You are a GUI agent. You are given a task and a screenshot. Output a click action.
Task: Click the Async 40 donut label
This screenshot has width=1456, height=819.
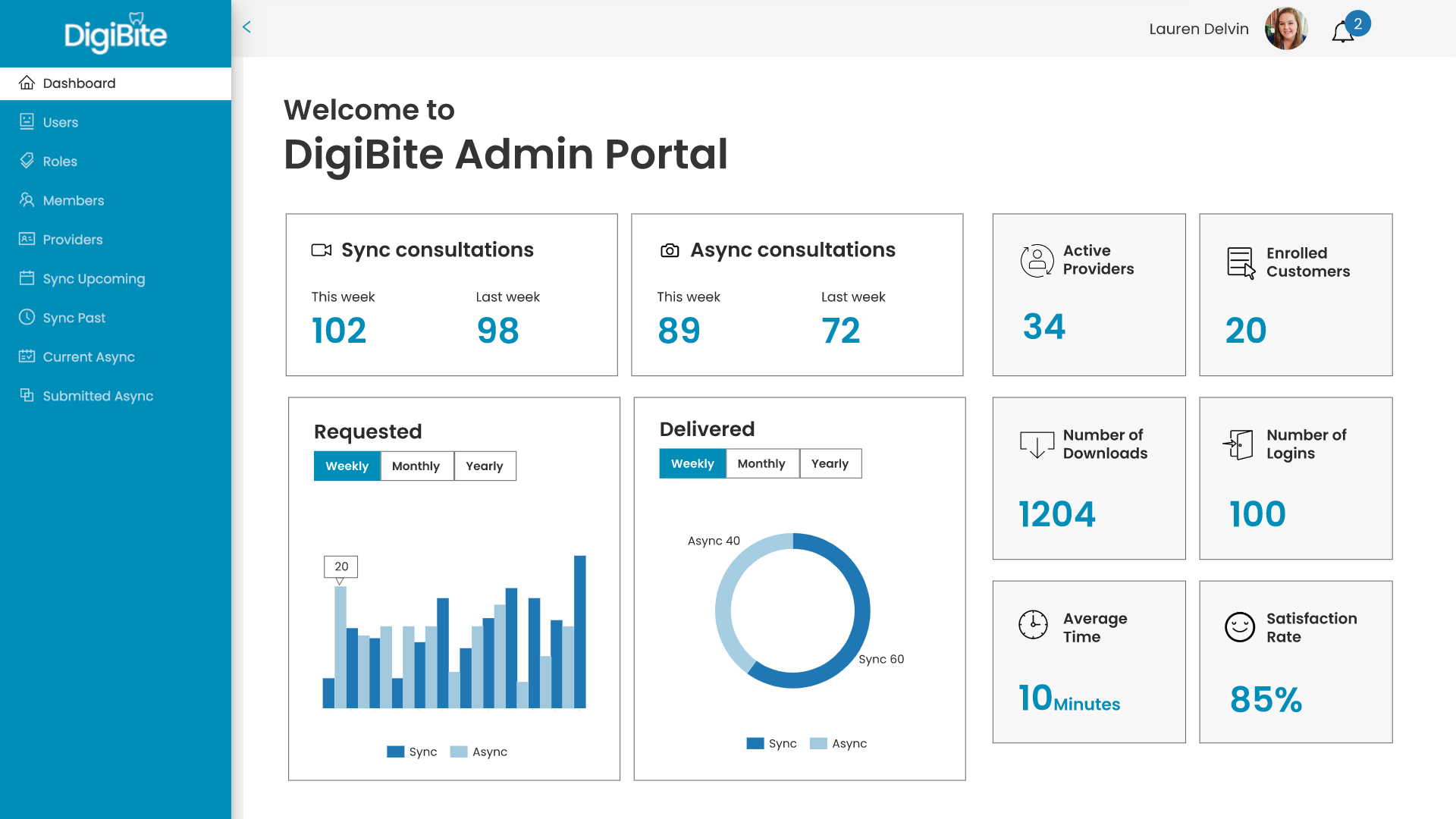(x=714, y=541)
